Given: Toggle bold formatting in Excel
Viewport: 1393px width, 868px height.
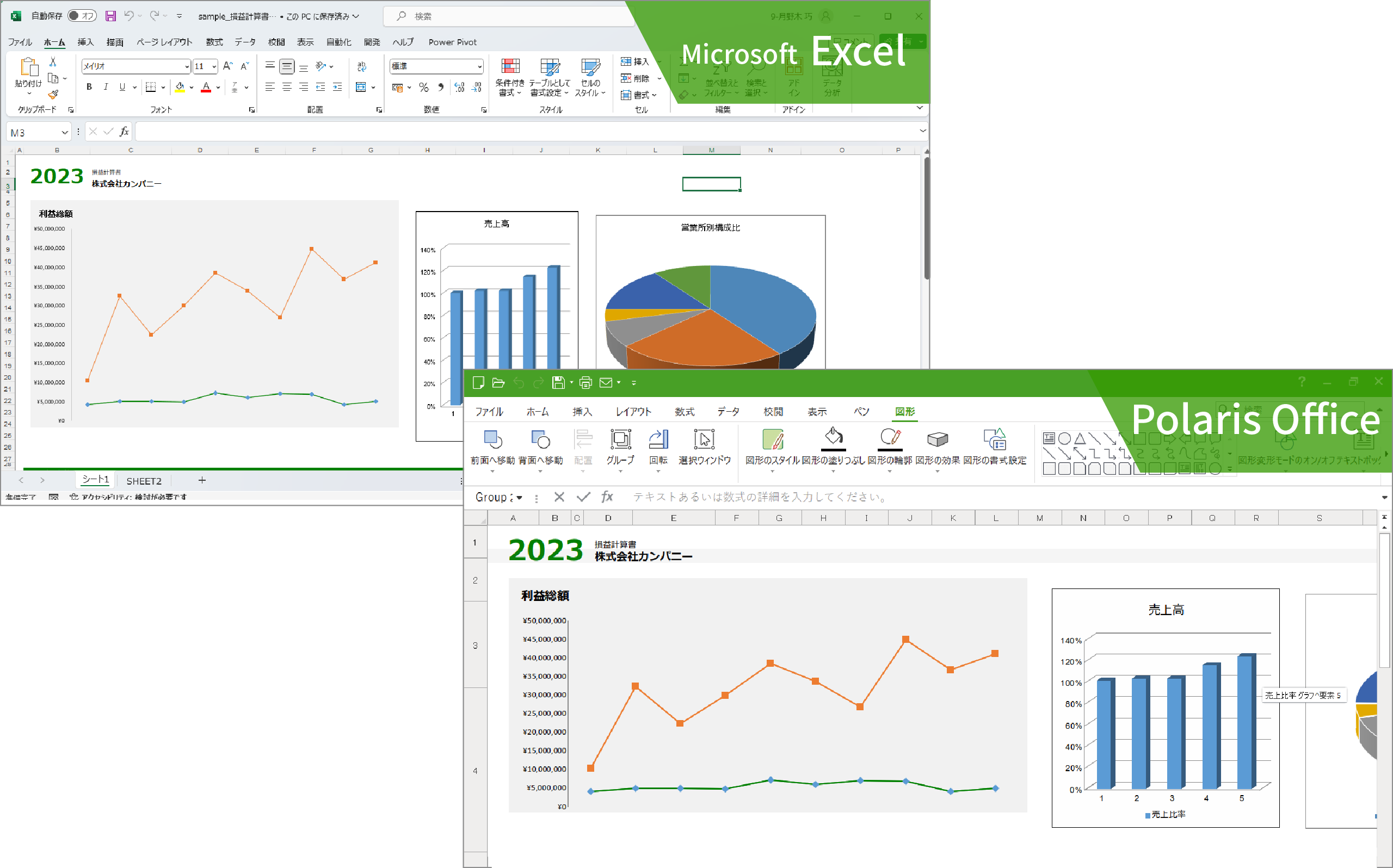Looking at the screenshot, I should 89,87.
